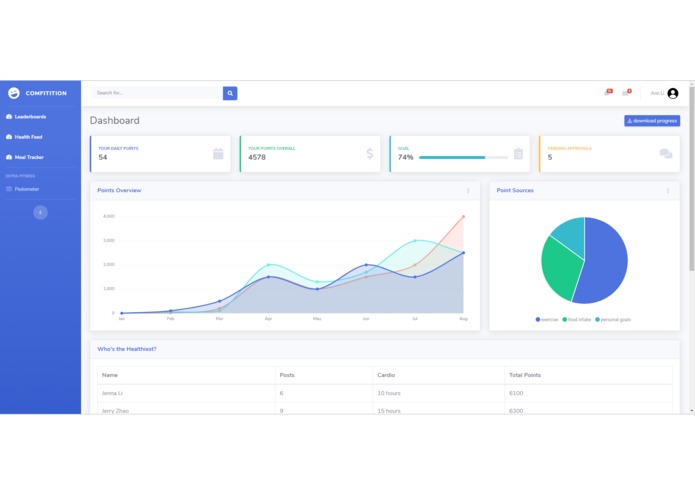Image resolution: width=695 pixels, height=494 pixels.
Task: Click the 4578 points overall value
Action: 257,157
